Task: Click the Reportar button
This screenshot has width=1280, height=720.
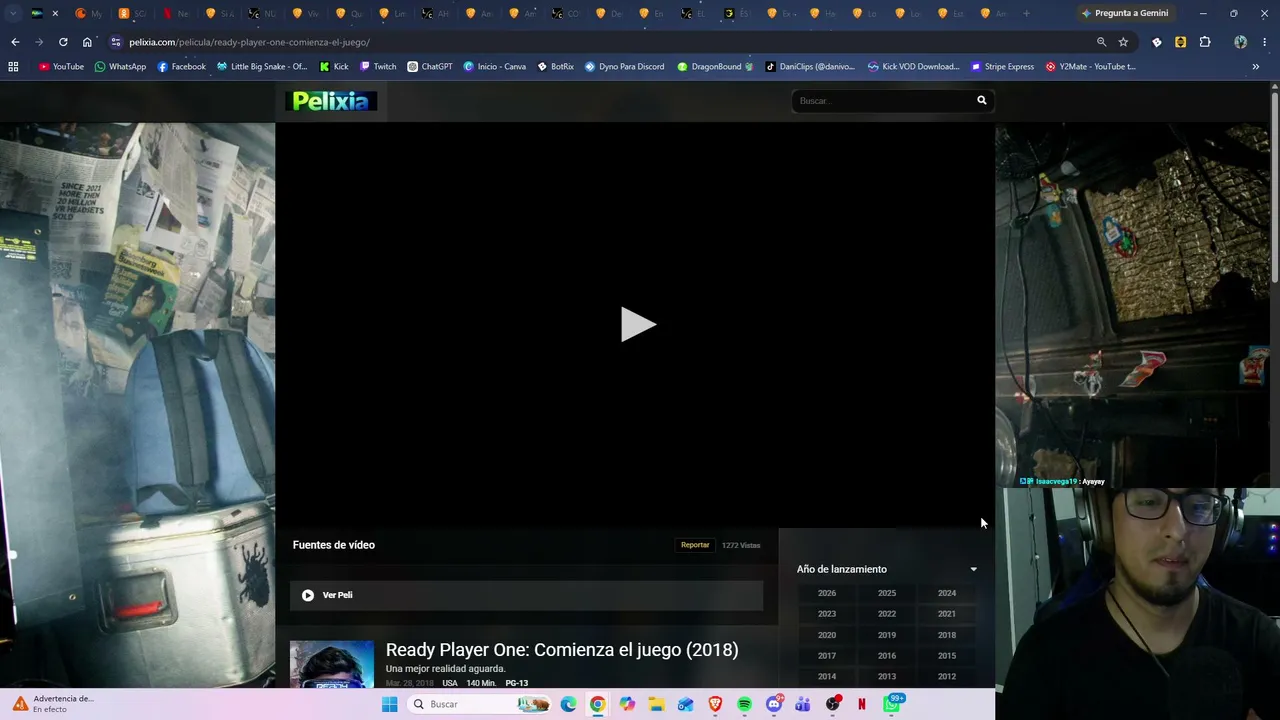Action: point(695,545)
